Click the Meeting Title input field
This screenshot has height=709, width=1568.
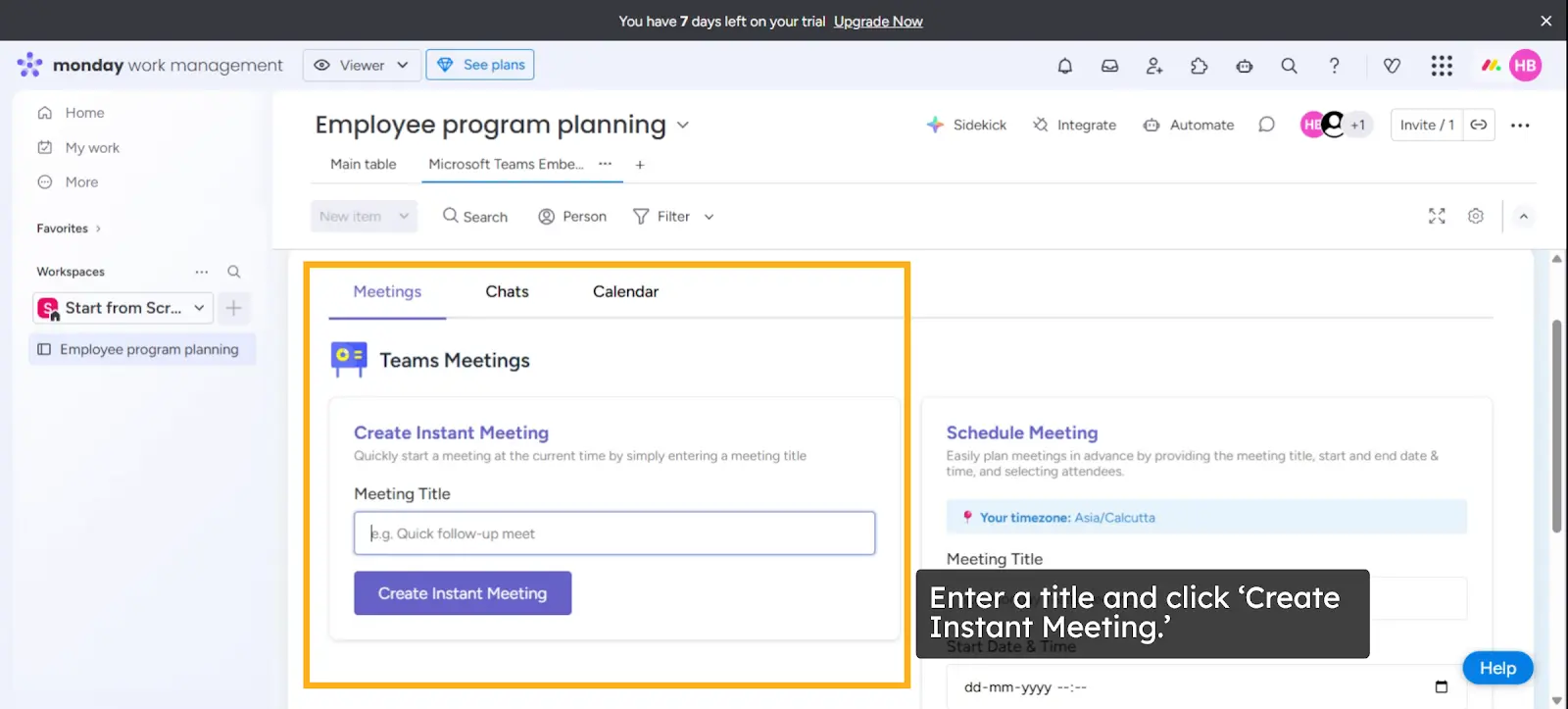pyautogui.click(x=613, y=532)
